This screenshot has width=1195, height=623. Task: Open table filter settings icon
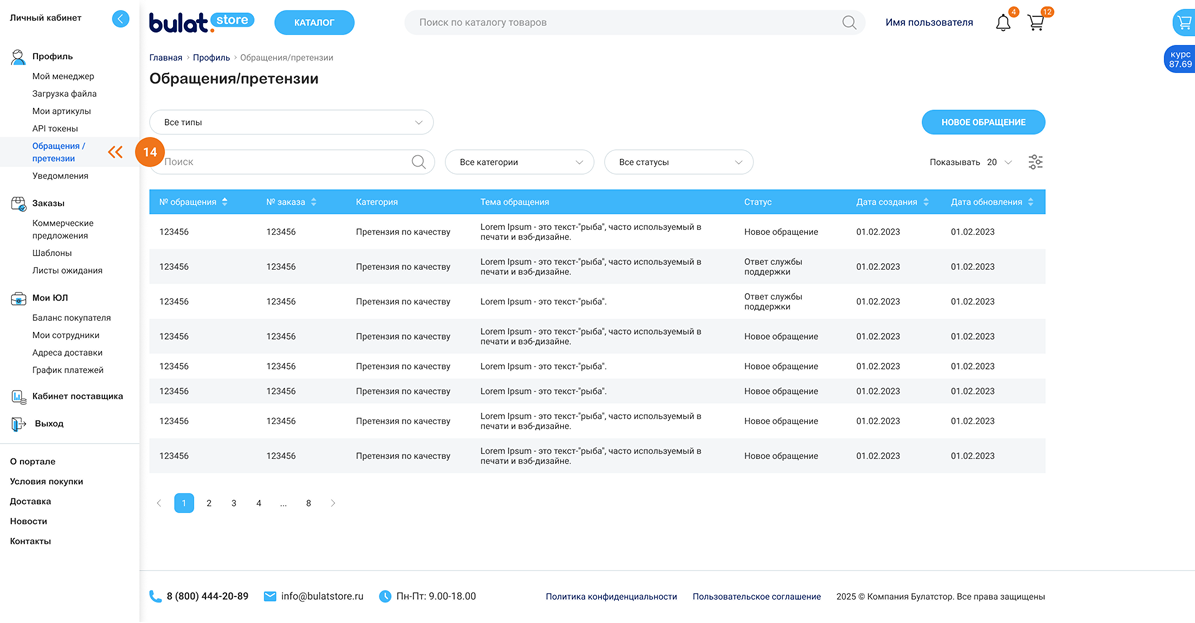pyautogui.click(x=1035, y=162)
